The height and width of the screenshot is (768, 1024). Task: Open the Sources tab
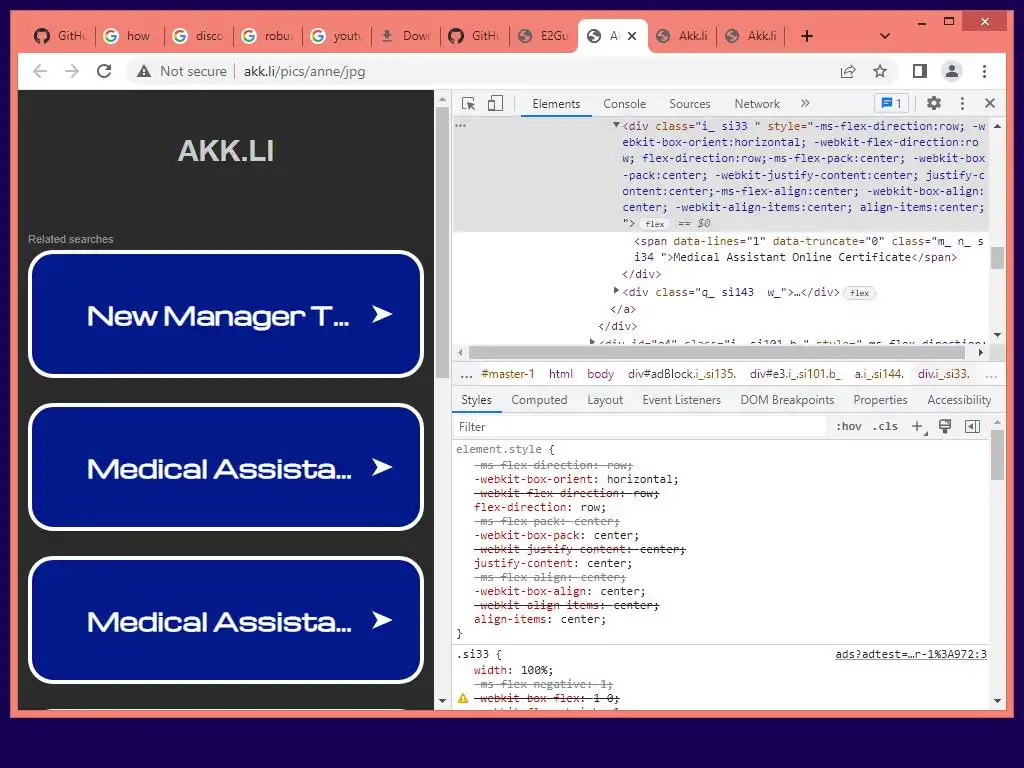point(690,104)
